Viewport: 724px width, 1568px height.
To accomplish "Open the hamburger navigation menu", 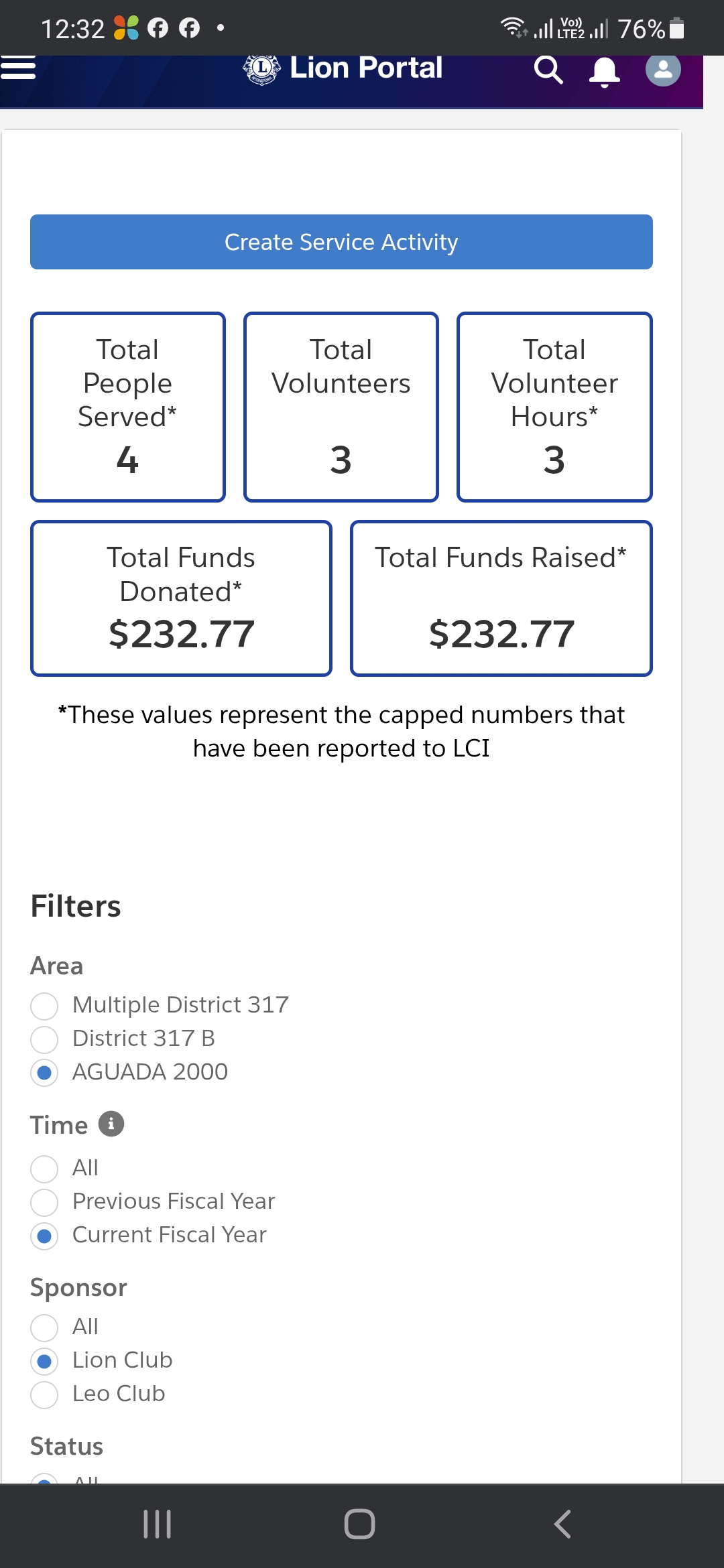I will pyautogui.click(x=18, y=68).
